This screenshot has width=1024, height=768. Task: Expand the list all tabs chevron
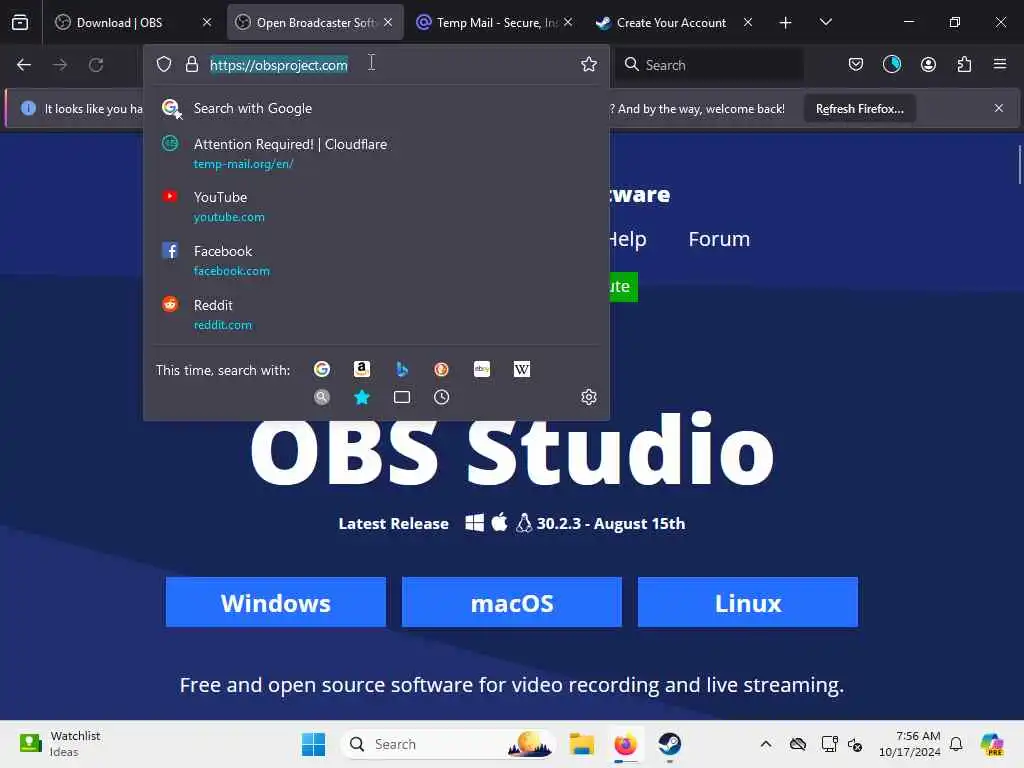(825, 22)
